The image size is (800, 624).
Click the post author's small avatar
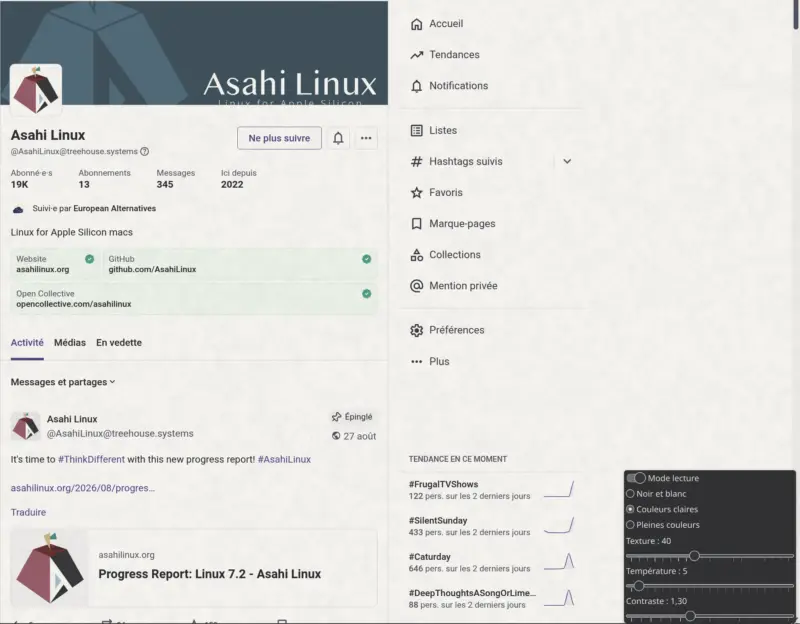click(26, 426)
